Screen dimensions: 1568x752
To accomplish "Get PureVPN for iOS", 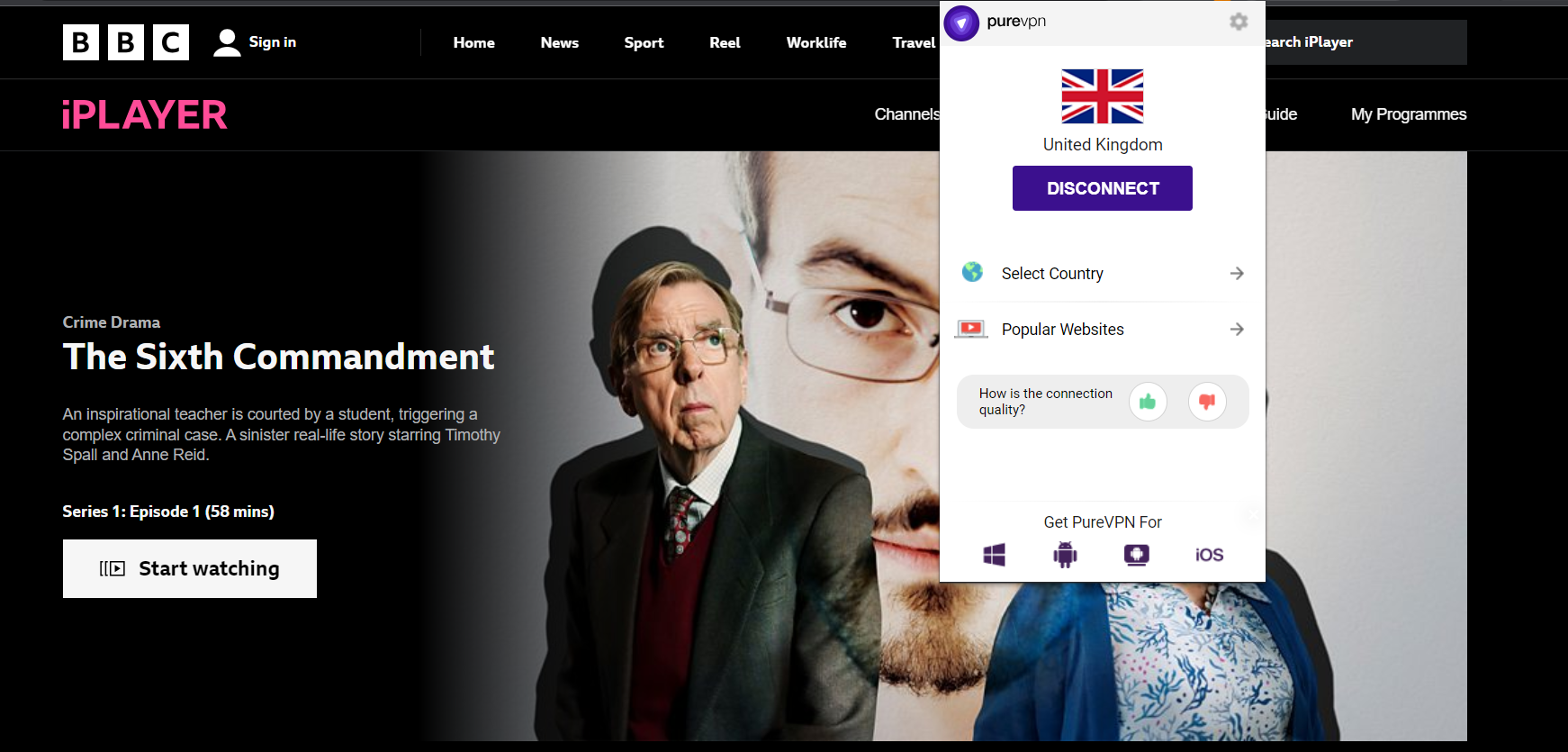I will pos(1209,555).
